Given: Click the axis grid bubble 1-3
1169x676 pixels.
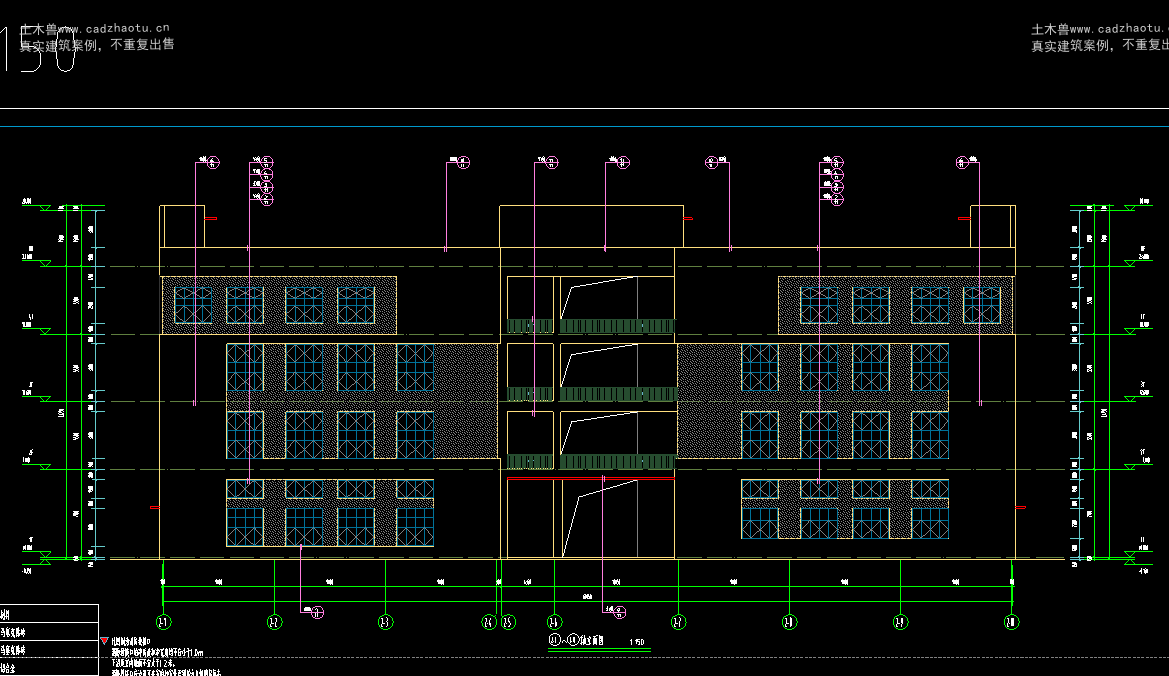Looking at the screenshot, I should tap(385, 622).
